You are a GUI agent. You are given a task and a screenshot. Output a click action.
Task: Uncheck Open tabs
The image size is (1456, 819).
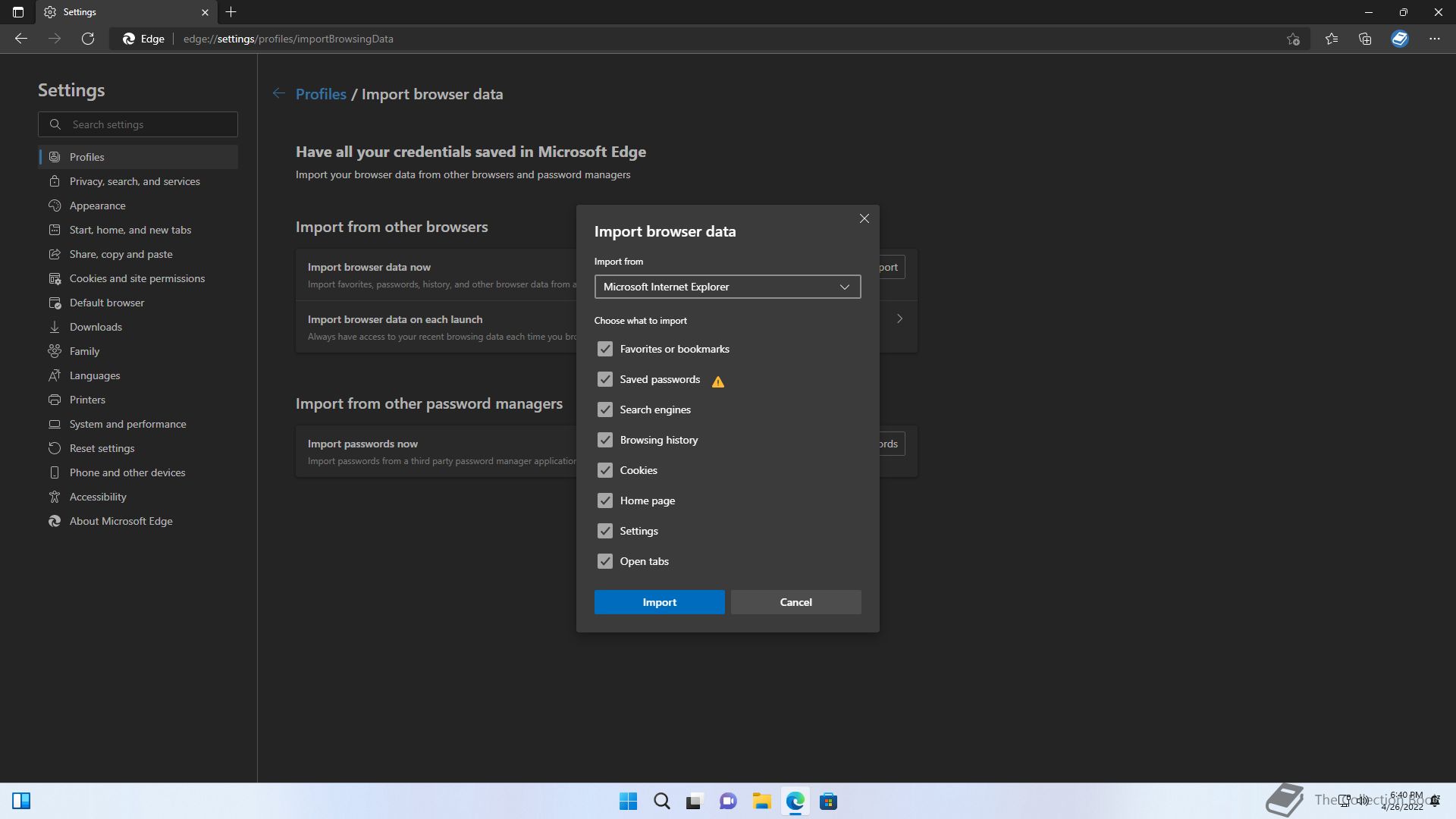pyautogui.click(x=604, y=561)
